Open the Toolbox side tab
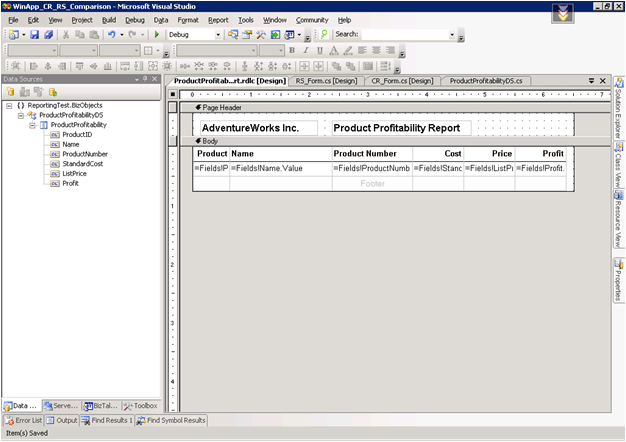Viewport: 626px width, 442px height. [x=141, y=406]
